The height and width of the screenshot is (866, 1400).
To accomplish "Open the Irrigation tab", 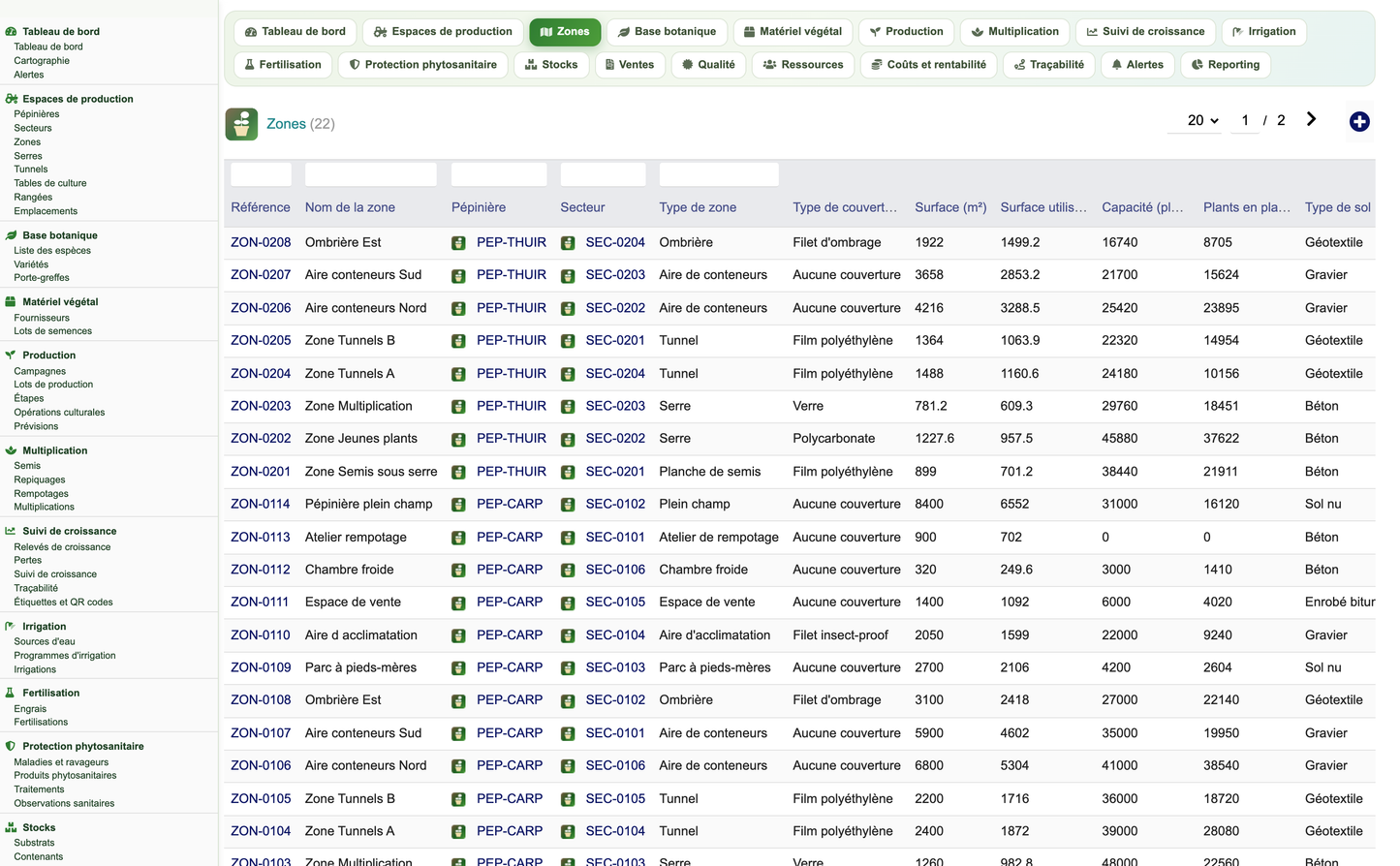I will tap(1264, 32).
